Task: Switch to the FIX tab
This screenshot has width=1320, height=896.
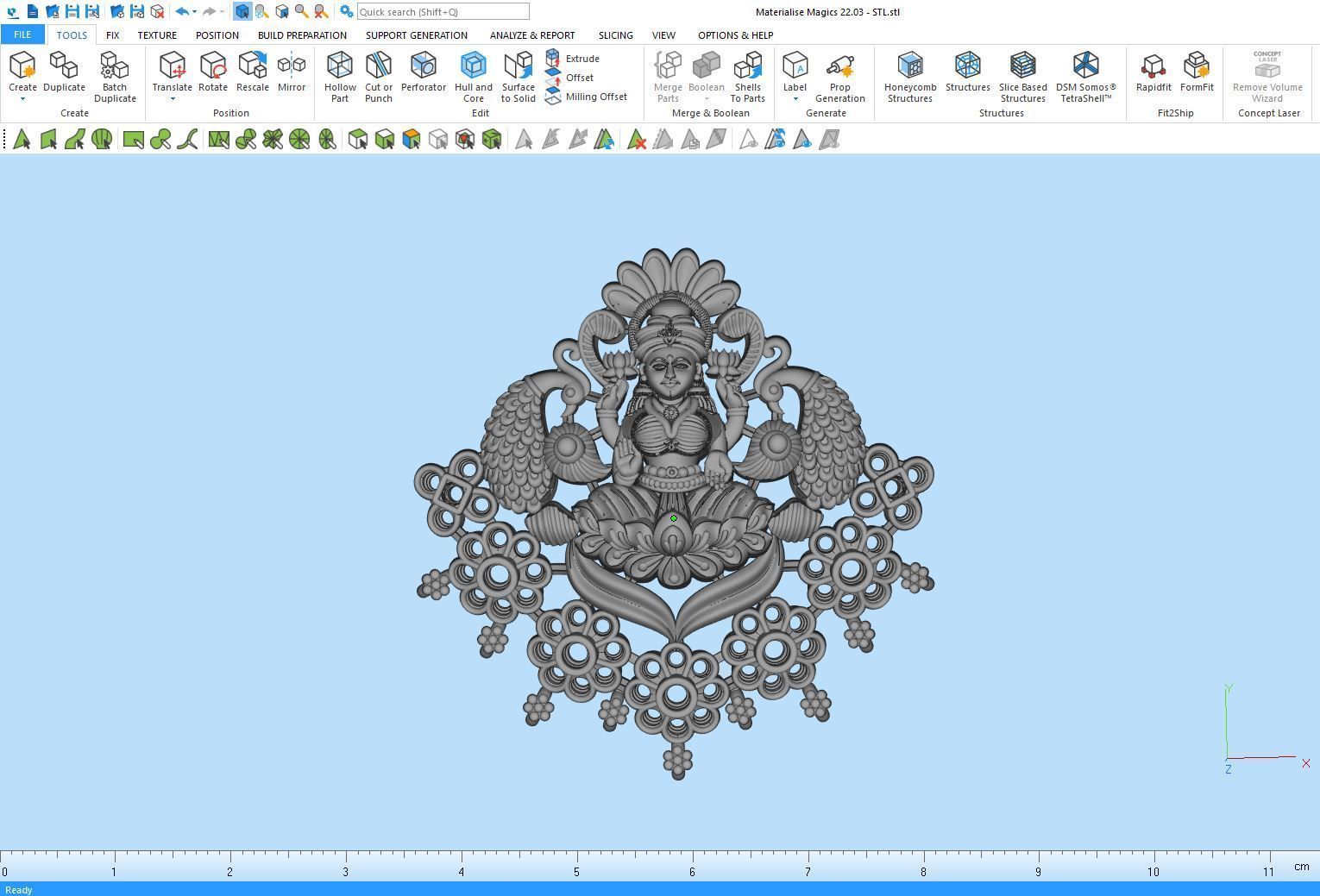Action: pyautogui.click(x=112, y=35)
